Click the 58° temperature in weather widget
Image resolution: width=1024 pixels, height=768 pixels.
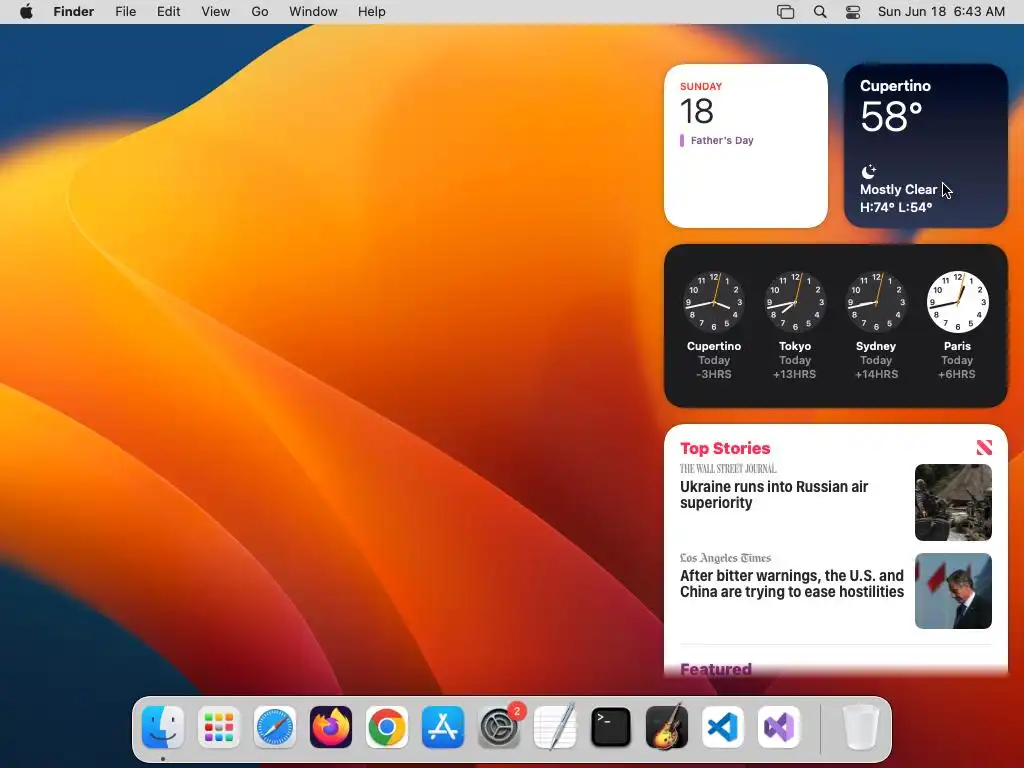(891, 116)
